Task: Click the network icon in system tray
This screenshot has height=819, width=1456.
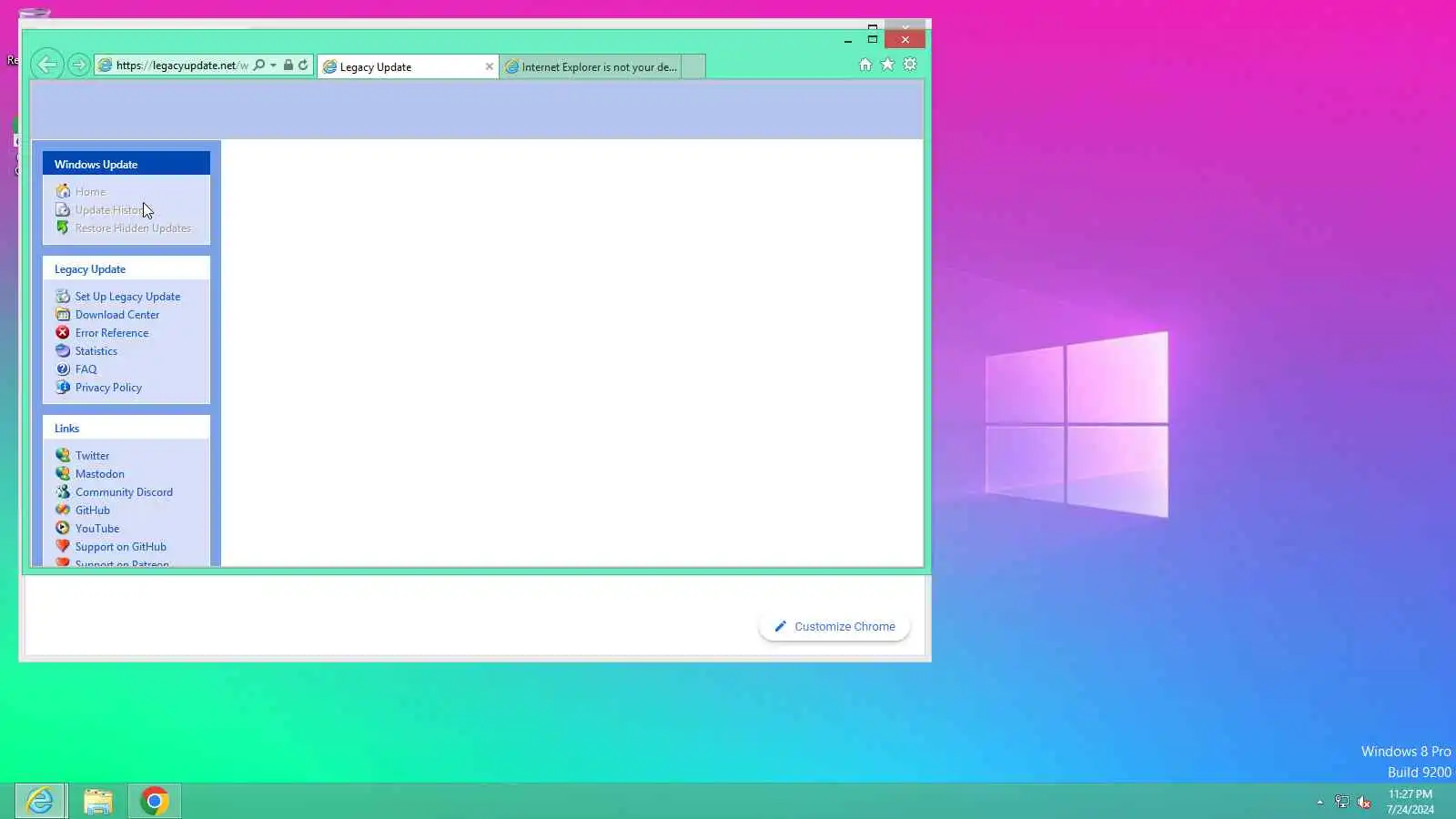Action: [1341, 802]
